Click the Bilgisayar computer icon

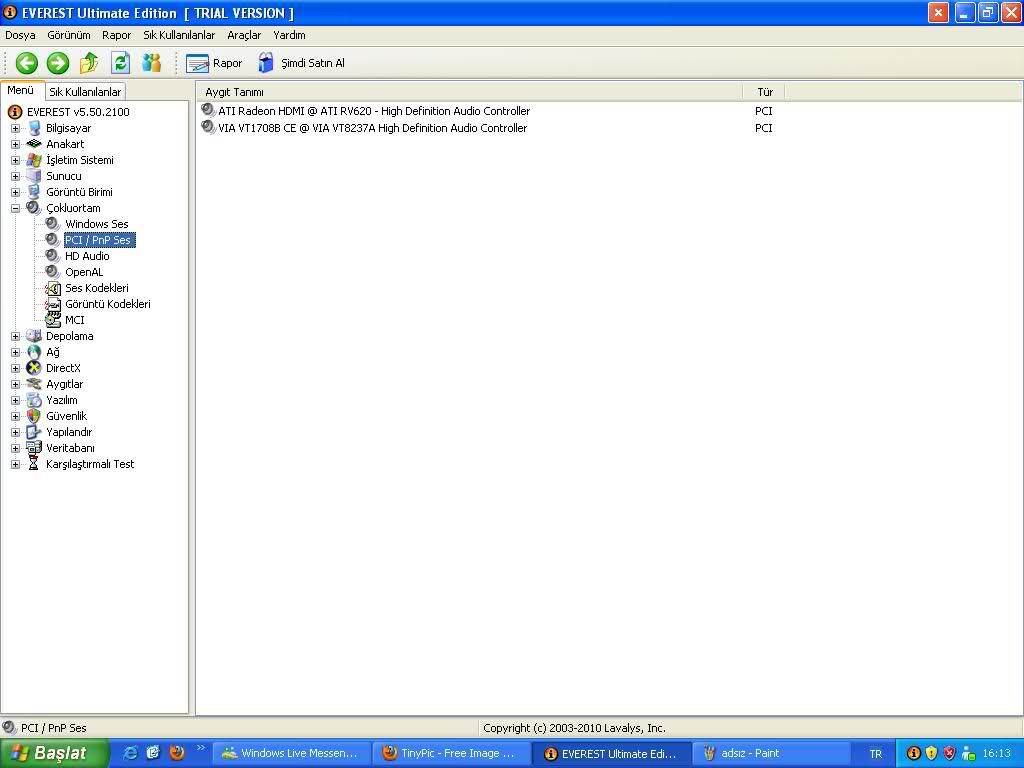(x=34, y=128)
